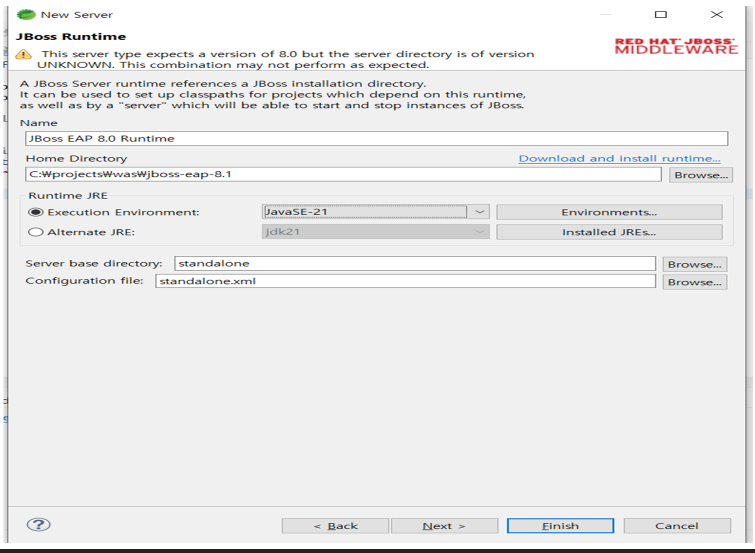Click the help question mark icon

coord(39,525)
